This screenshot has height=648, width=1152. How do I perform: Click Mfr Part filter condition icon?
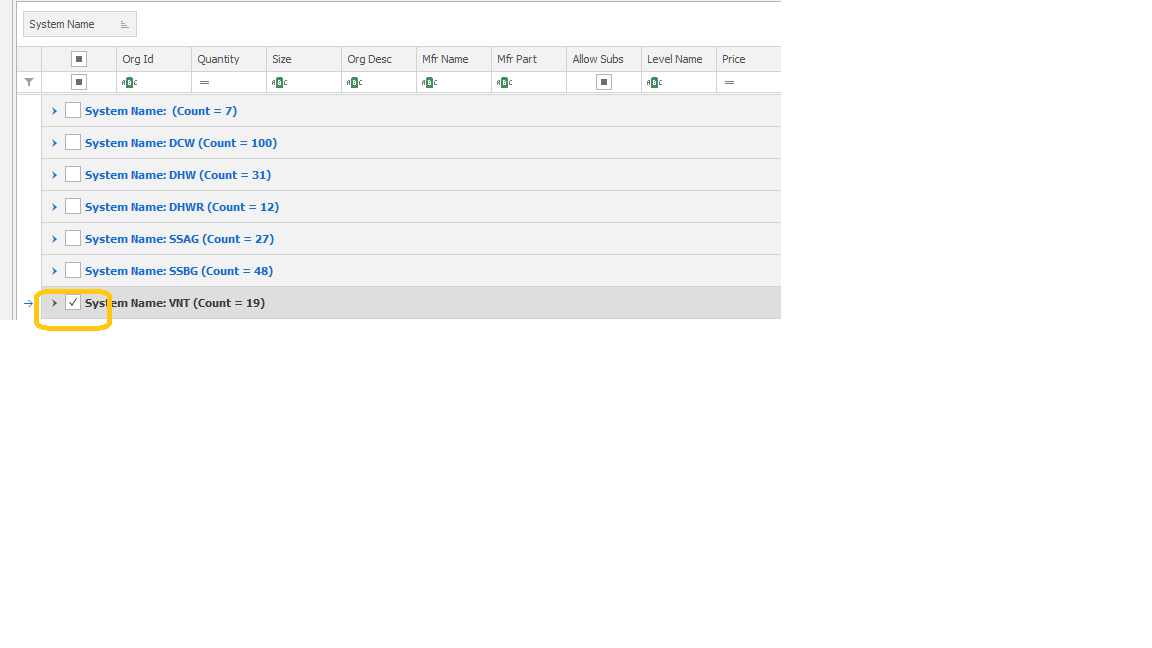(x=504, y=82)
